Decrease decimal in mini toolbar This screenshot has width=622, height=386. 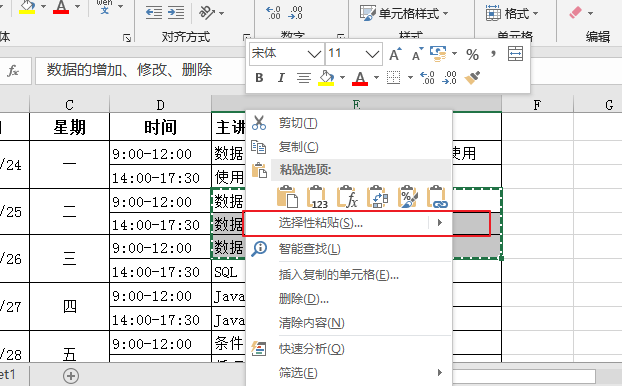[x=449, y=78]
